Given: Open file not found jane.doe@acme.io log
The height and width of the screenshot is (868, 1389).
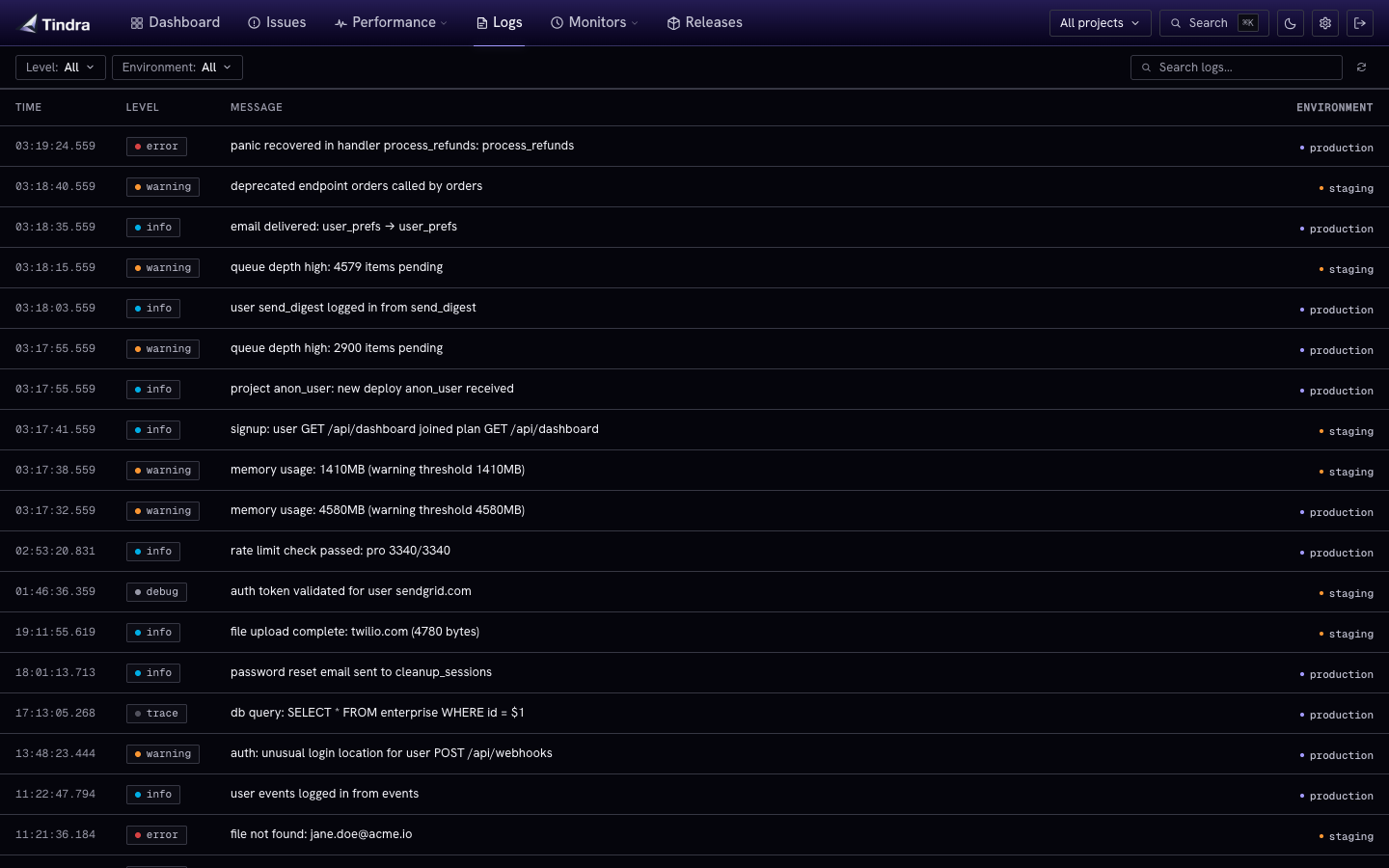Looking at the screenshot, I should point(321,834).
